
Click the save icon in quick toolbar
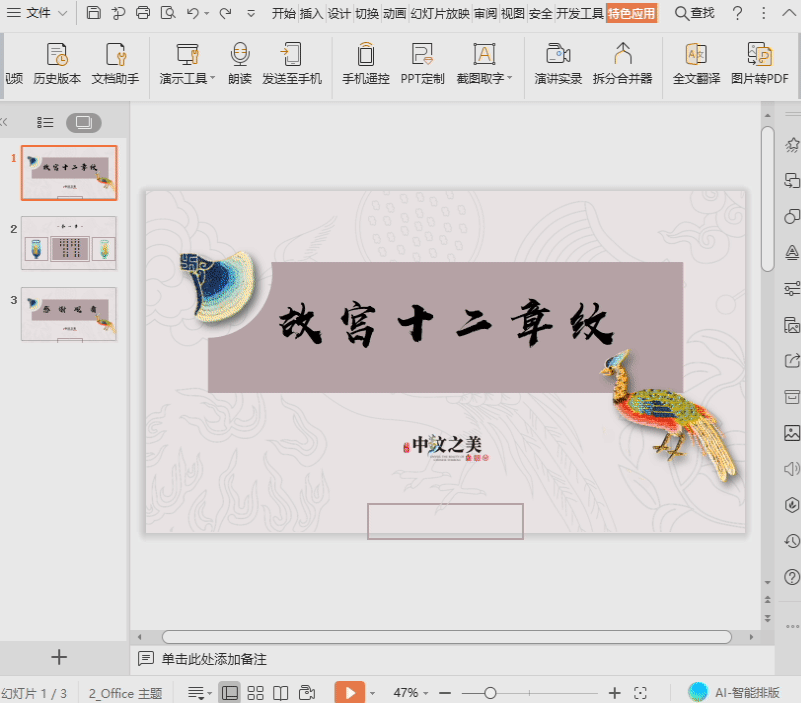tap(93, 13)
